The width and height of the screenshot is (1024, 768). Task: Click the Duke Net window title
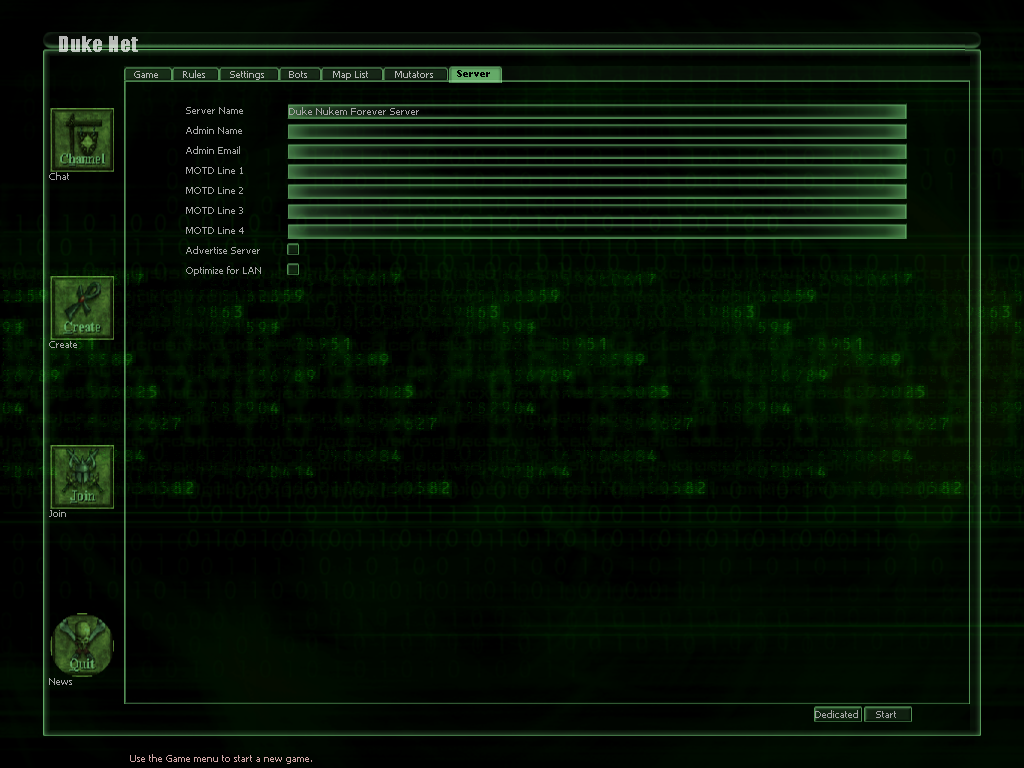(x=98, y=44)
